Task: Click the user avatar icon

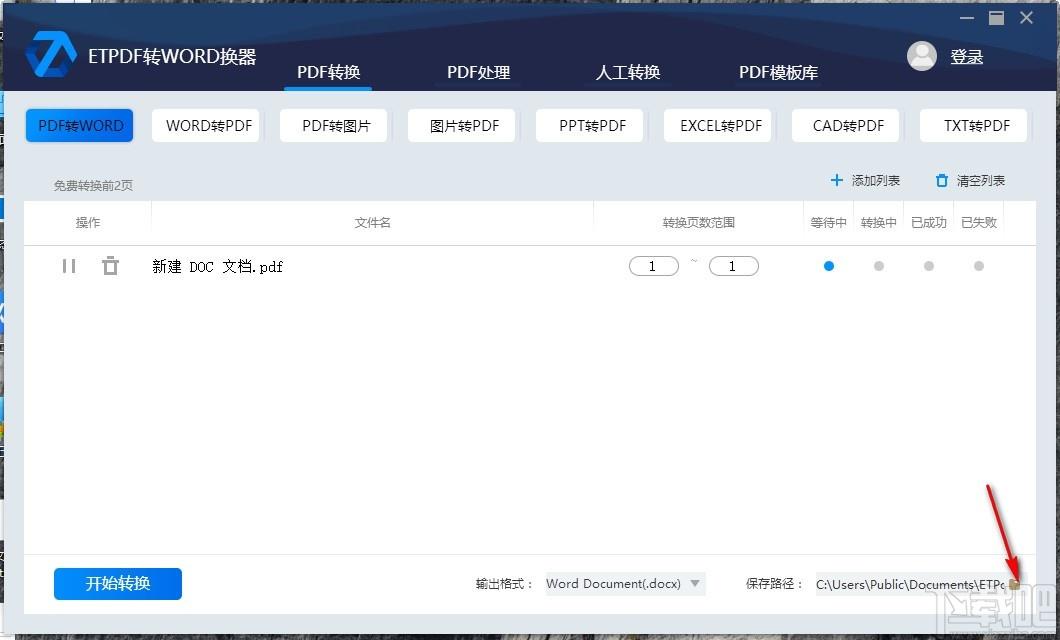Action: (x=921, y=56)
